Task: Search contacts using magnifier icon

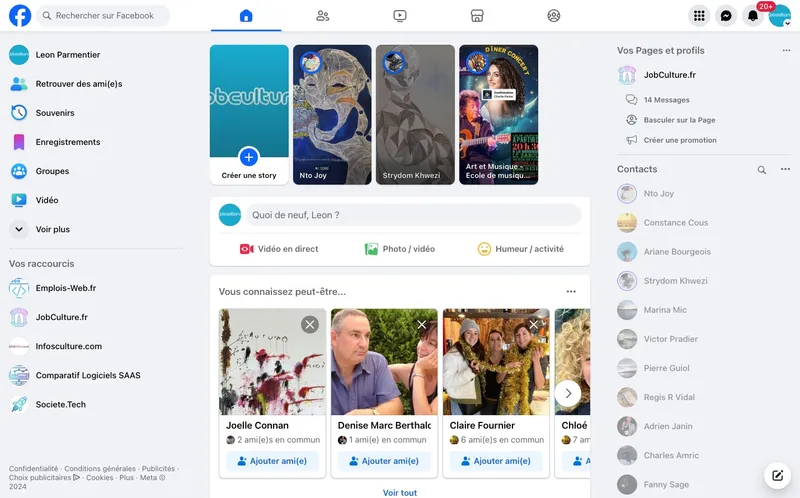Action: 762,170
